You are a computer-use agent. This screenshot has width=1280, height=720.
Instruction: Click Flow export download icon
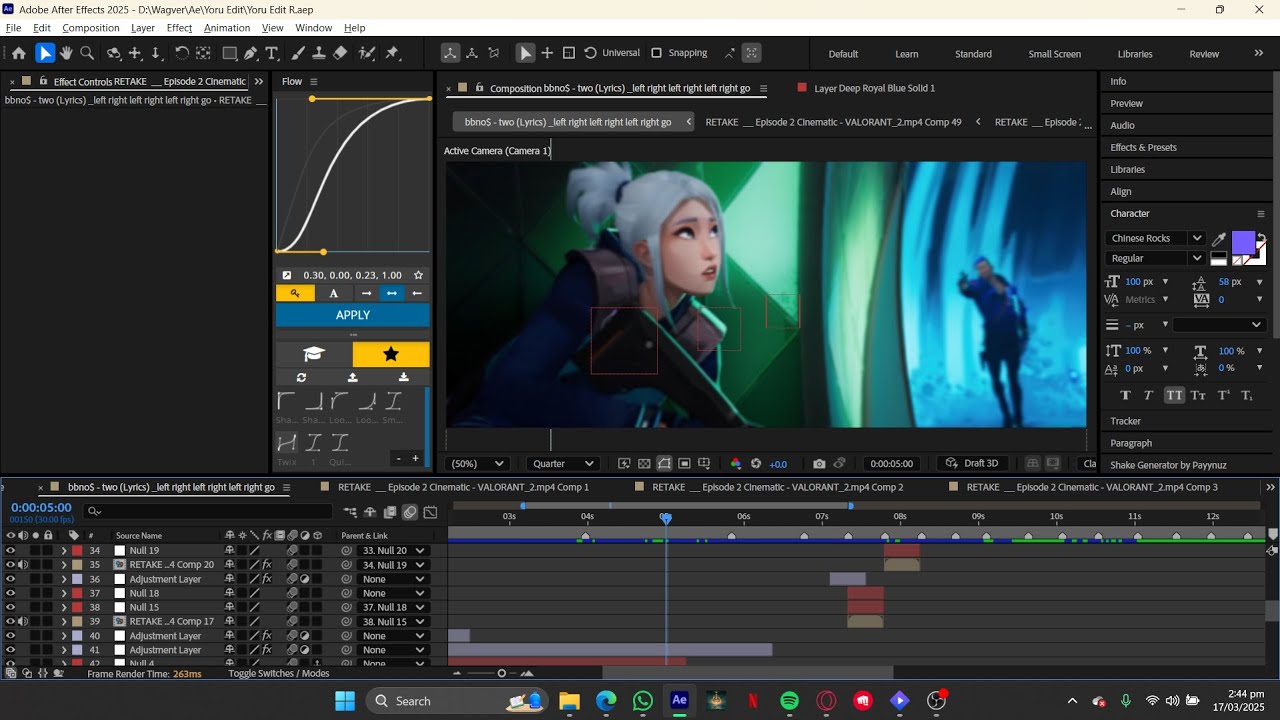[x=404, y=377]
